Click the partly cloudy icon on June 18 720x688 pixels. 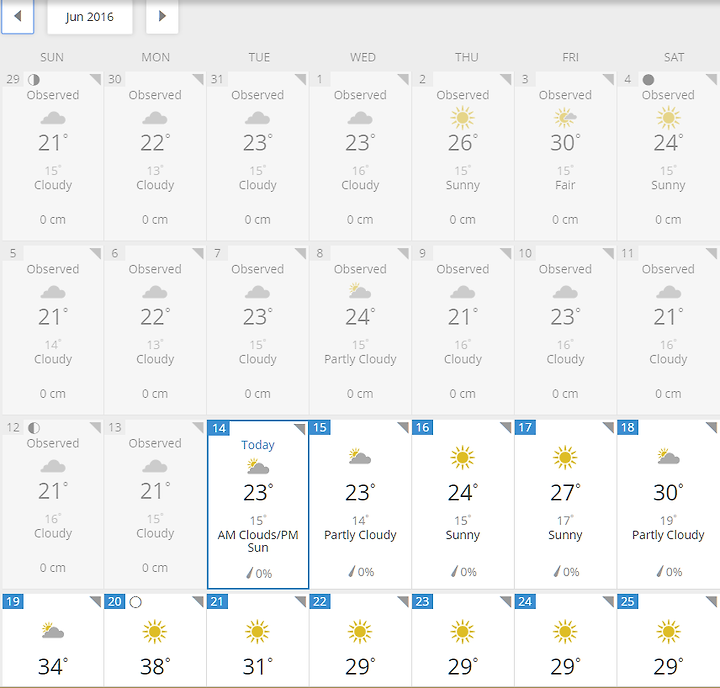[668, 457]
